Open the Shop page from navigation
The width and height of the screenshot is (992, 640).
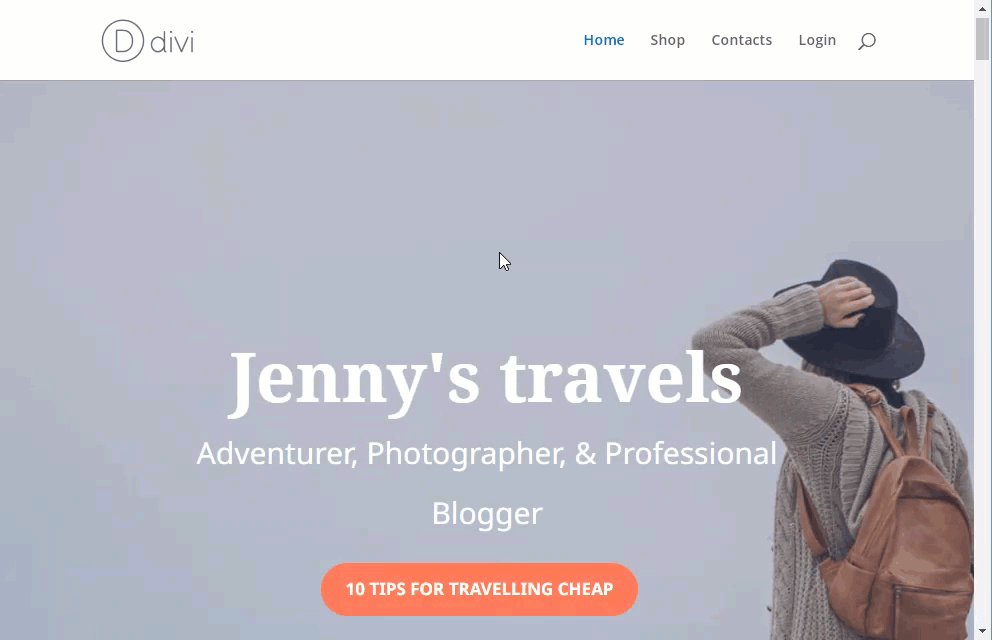click(x=667, y=40)
